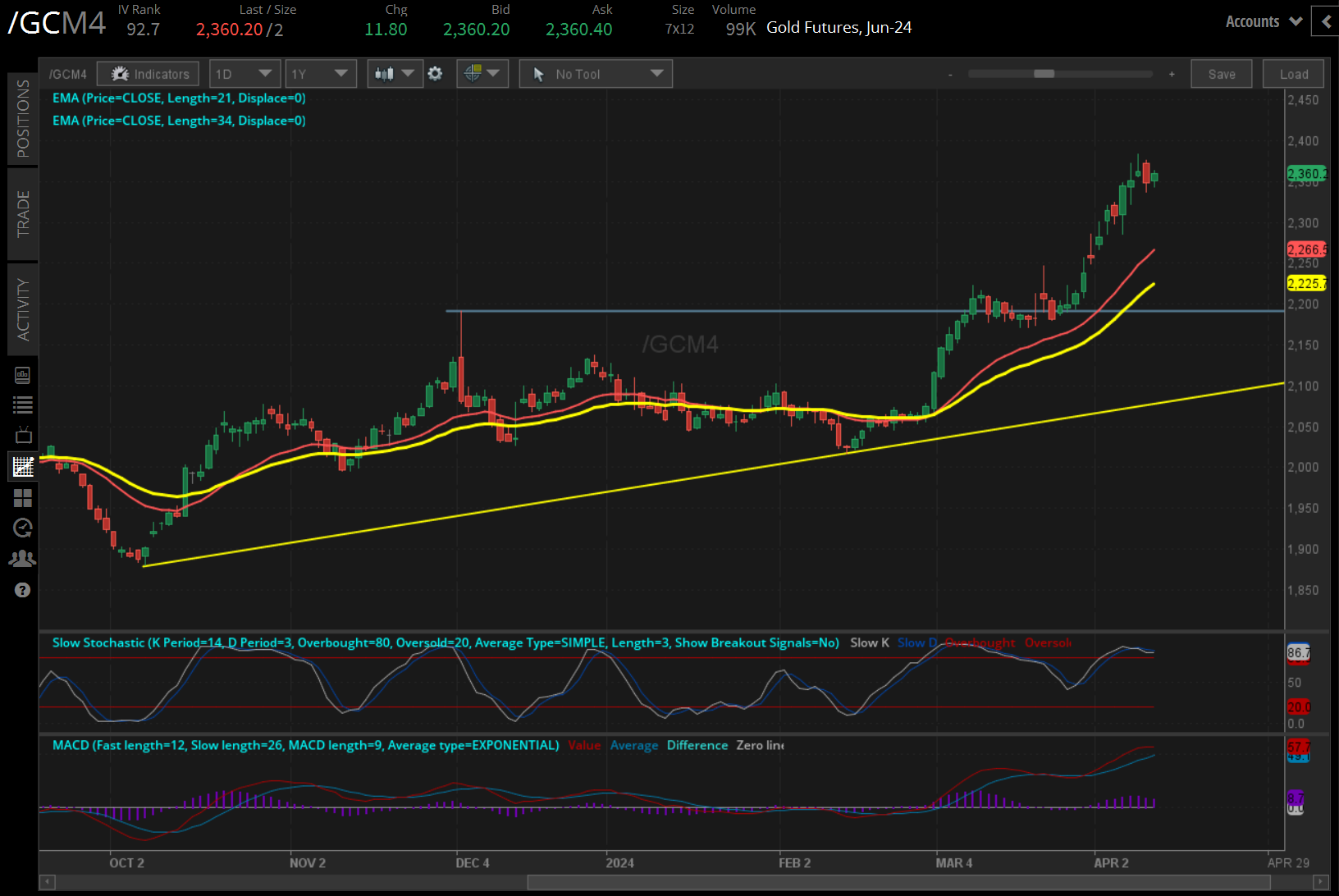Open the candlestick chart style dropdown
Viewport: 1339px width, 896px height.
click(x=394, y=74)
